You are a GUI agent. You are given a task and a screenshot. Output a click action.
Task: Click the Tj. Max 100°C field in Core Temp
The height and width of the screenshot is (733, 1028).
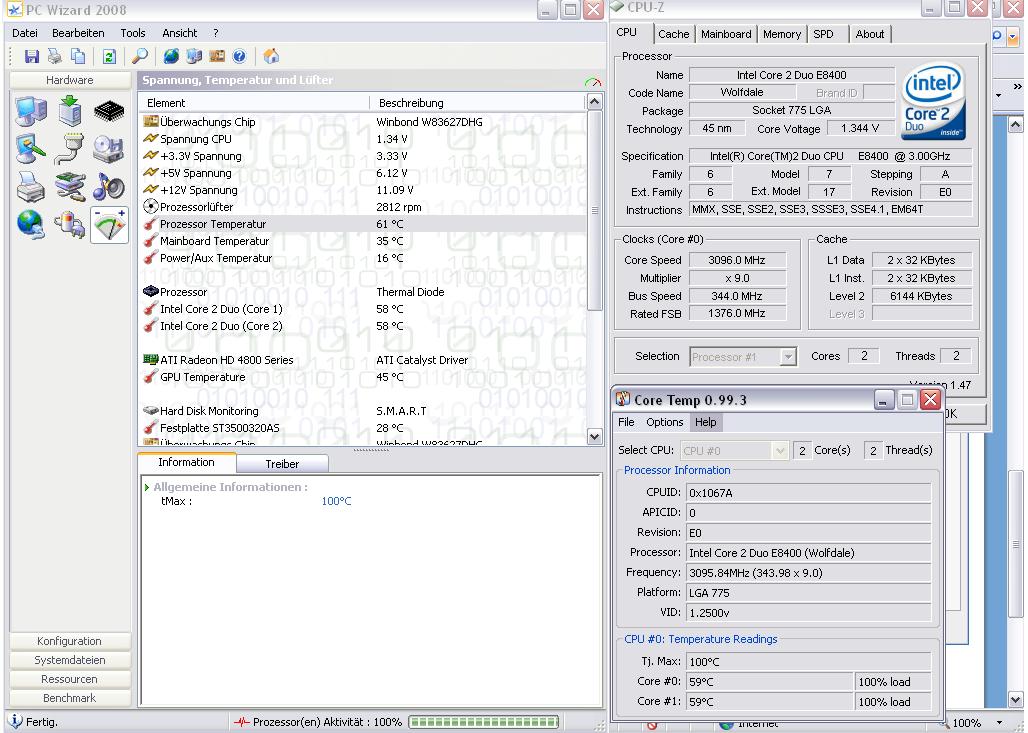click(x=808, y=662)
